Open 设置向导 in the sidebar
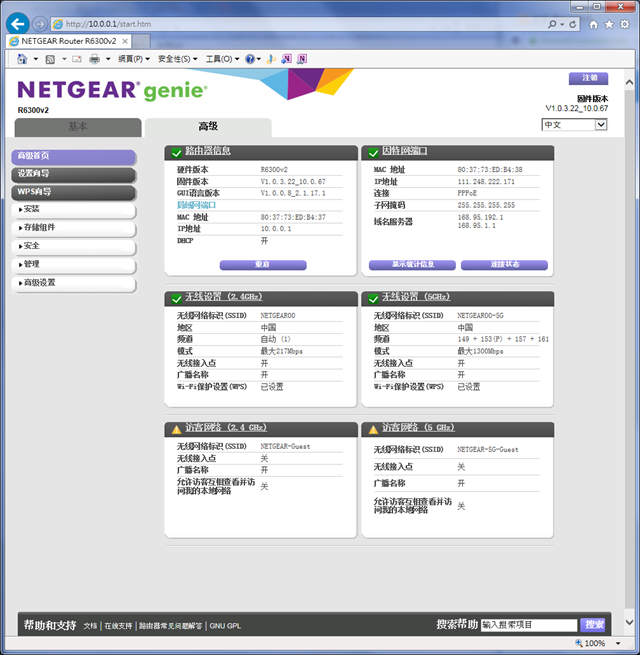The width and height of the screenshot is (640, 655). tap(74, 174)
